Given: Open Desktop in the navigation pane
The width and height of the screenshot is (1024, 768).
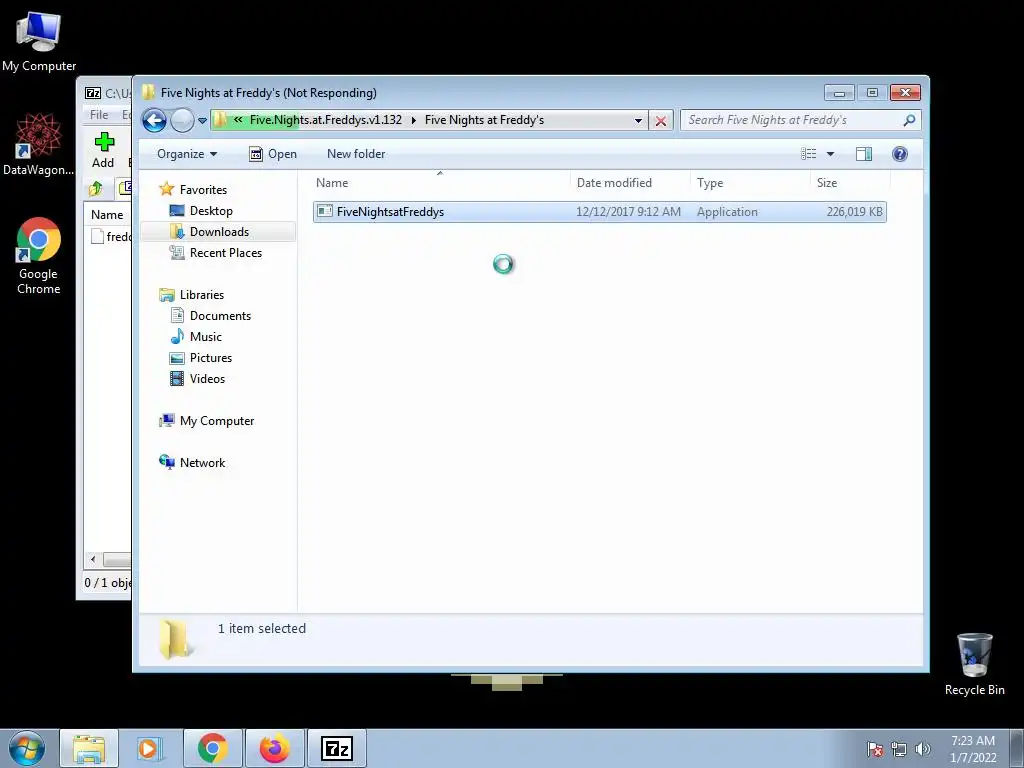Looking at the screenshot, I should pos(211,211).
